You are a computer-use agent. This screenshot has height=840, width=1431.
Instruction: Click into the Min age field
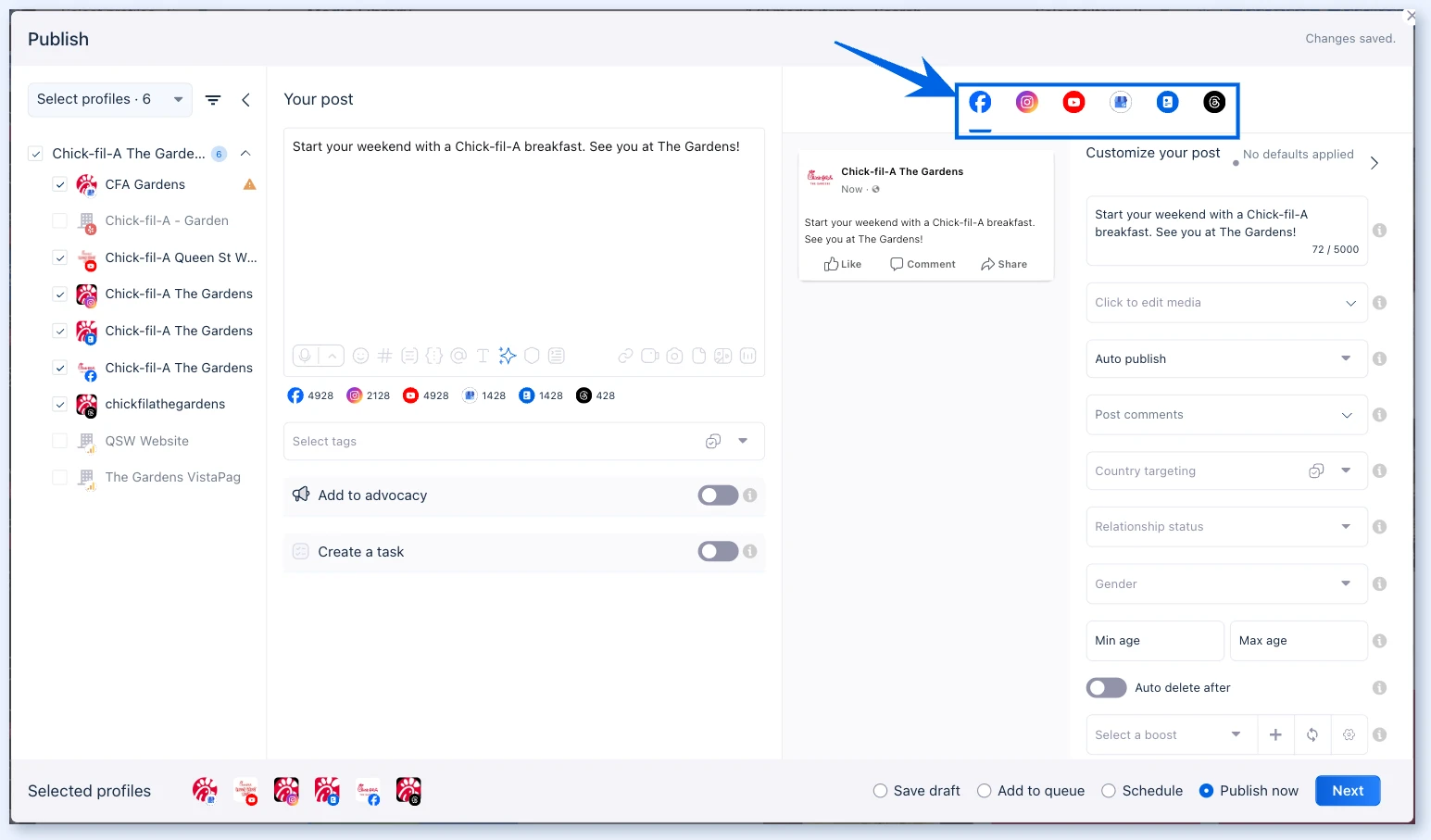click(1155, 641)
